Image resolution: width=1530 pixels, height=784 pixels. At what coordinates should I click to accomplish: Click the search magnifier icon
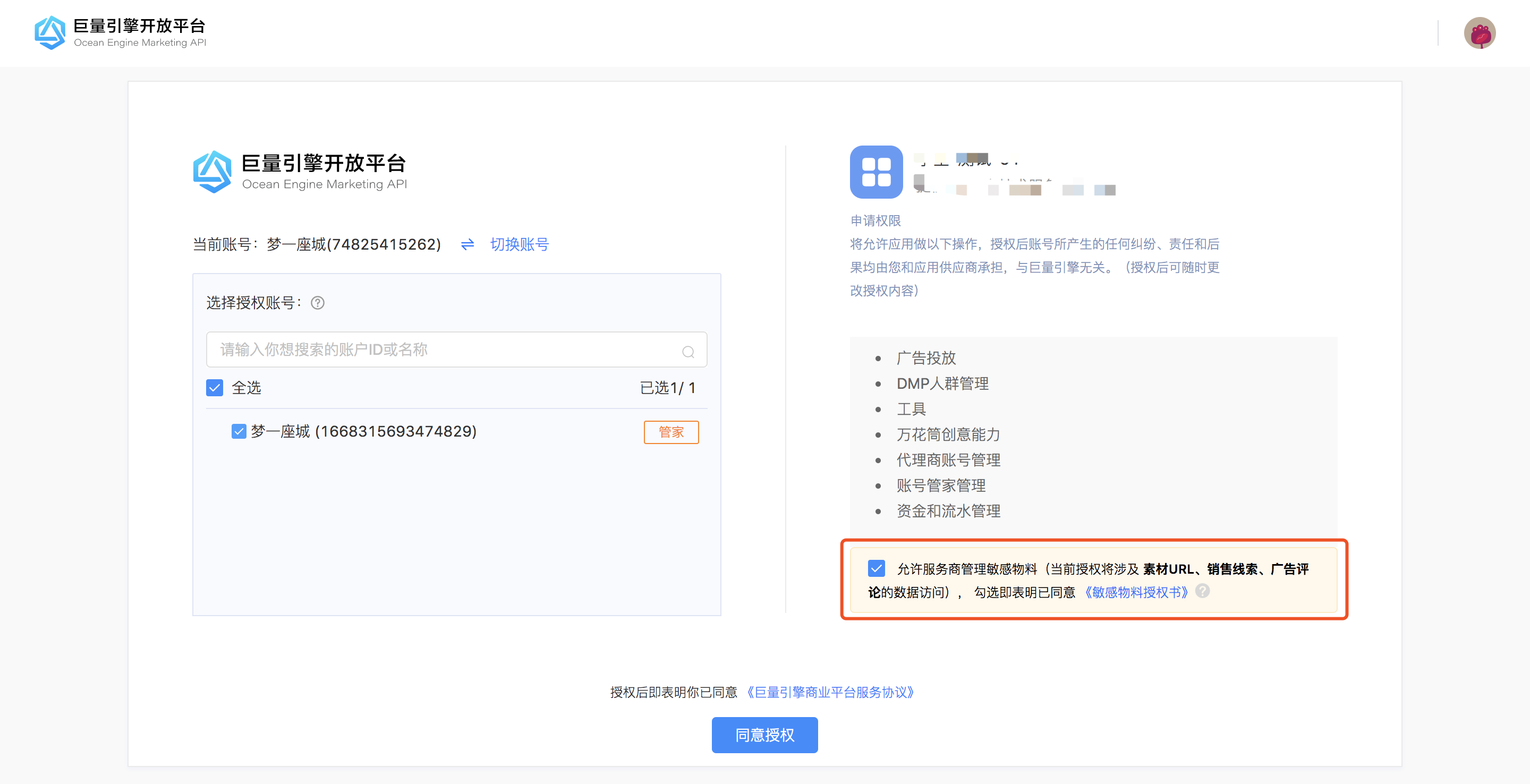(x=688, y=352)
